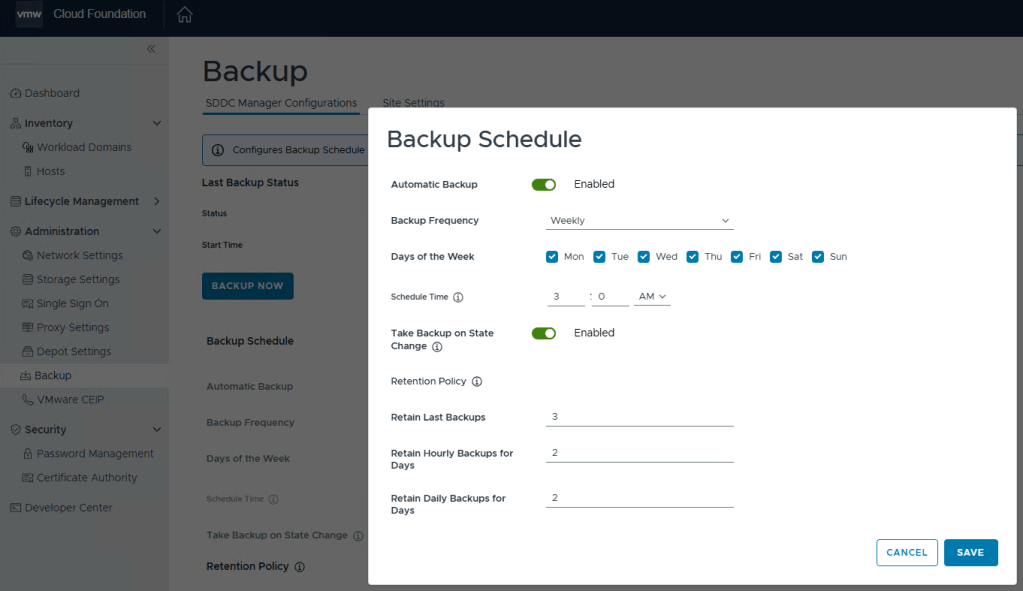Click the Retain Last Backups field
The image size is (1023, 591).
point(639,417)
